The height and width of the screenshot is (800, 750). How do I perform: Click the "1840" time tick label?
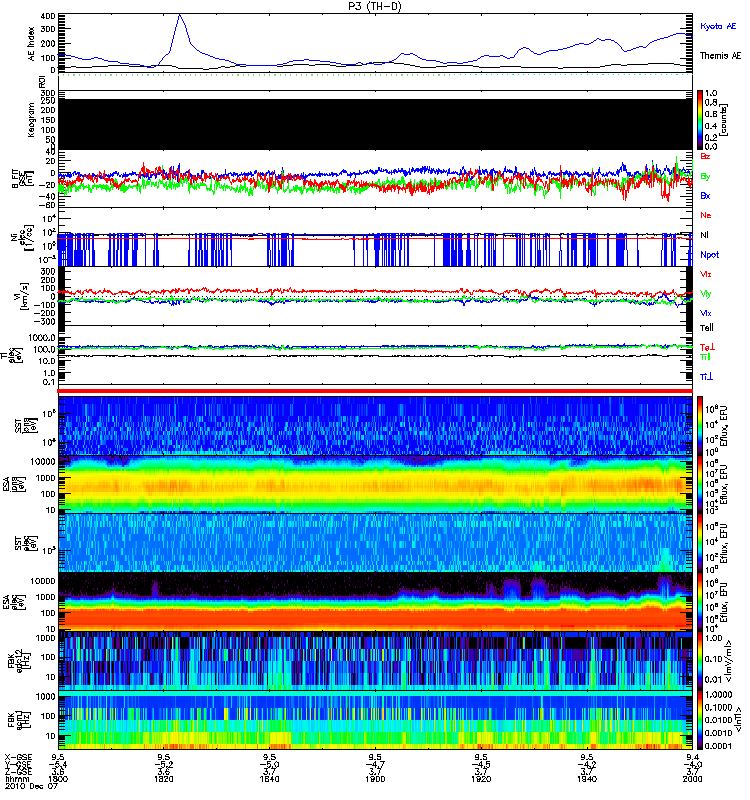tap(269, 779)
